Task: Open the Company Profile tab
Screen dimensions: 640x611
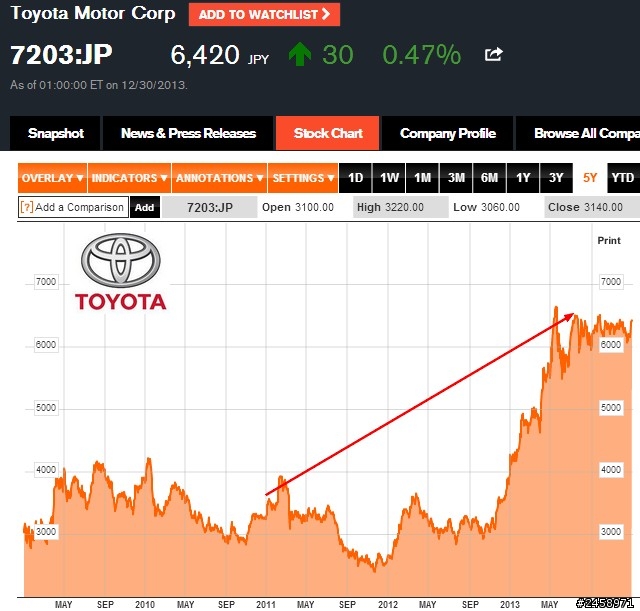Action: (x=447, y=133)
